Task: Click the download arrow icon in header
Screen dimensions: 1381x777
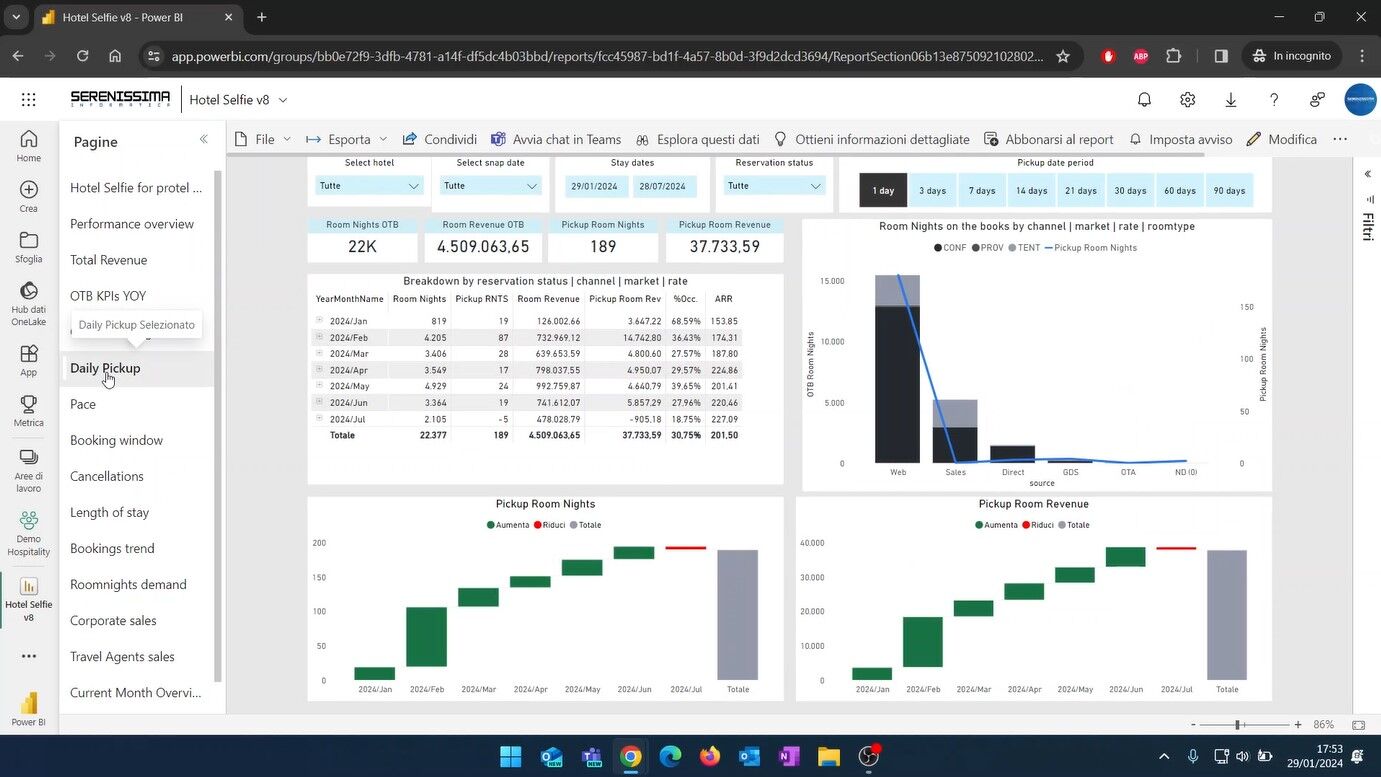Action: pyautogui.click(x=1230, y=99)
